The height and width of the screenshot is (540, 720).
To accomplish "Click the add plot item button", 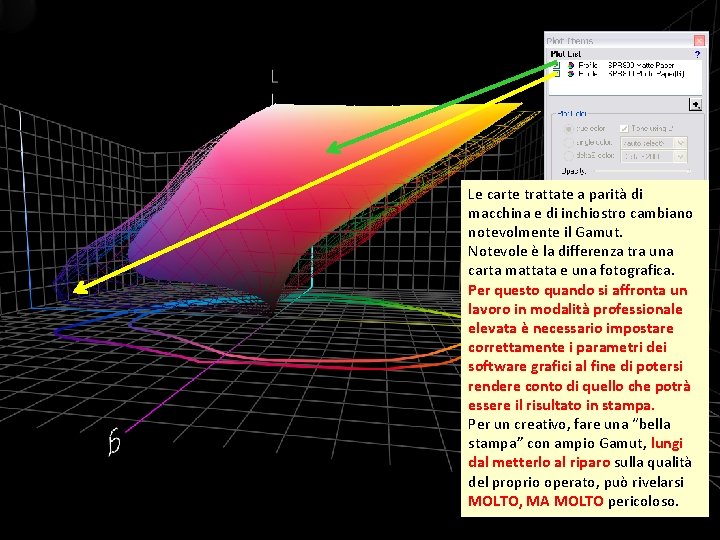I will tap(695, 104).
